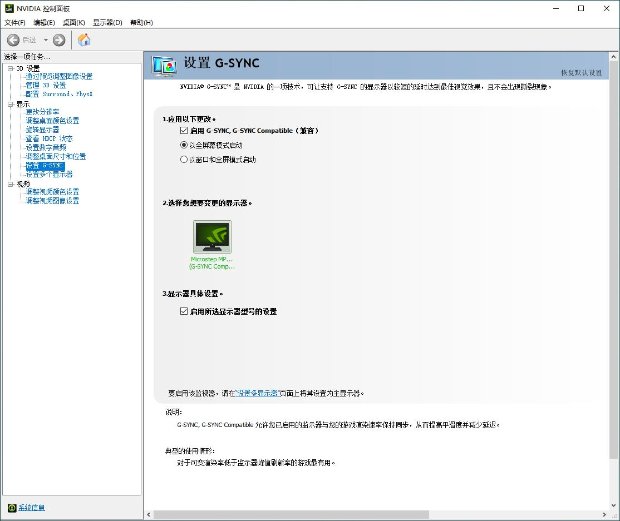Click the system information icon at bottom-left
The width and height of the screenshot is (620, 521).
12,508
